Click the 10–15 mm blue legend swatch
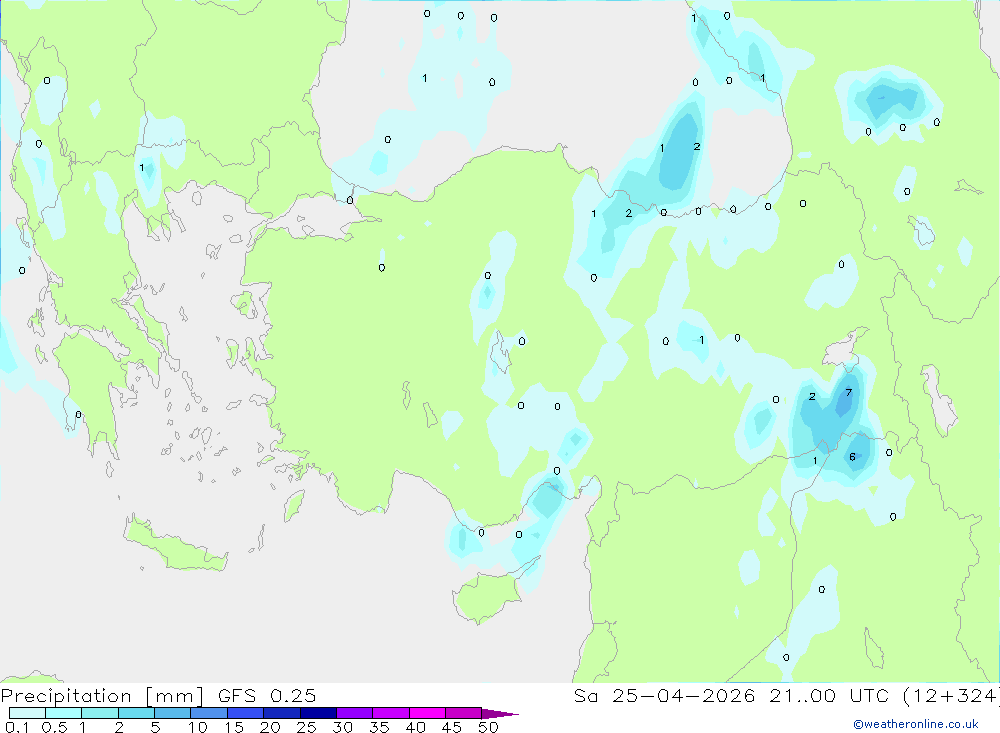 coord(209,713)
